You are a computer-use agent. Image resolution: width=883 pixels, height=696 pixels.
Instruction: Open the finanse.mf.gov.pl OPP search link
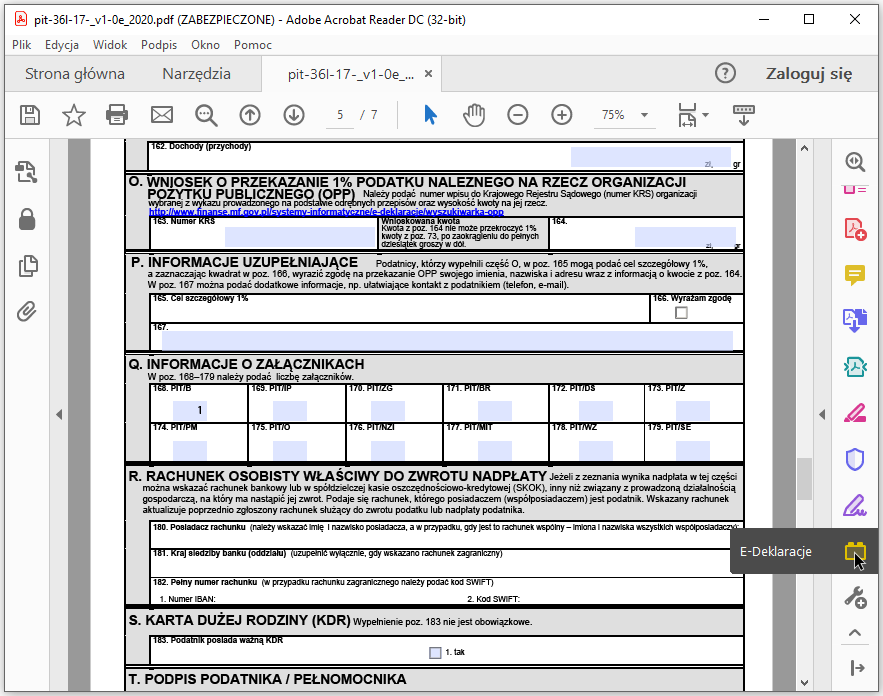coord(326,212)
